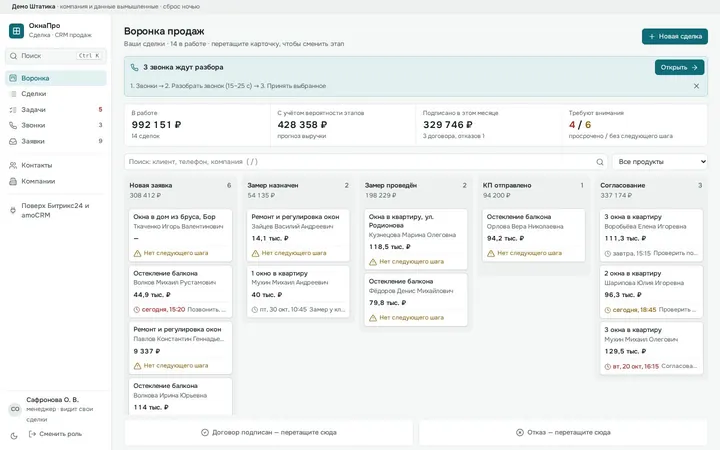Click the sidebar Поиск field

pyautogui.click(x=56, y=56)
